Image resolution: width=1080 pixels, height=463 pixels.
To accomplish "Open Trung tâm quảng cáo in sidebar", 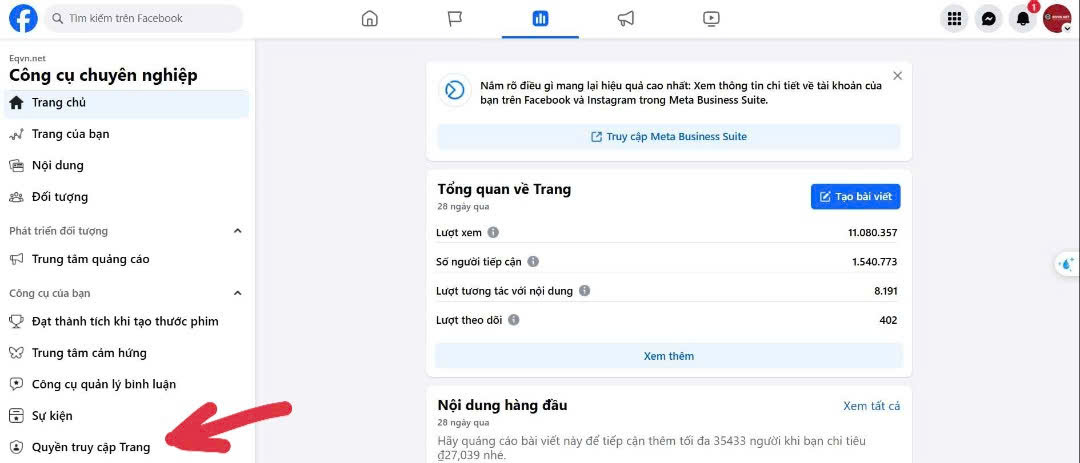I will click(90, 259).
